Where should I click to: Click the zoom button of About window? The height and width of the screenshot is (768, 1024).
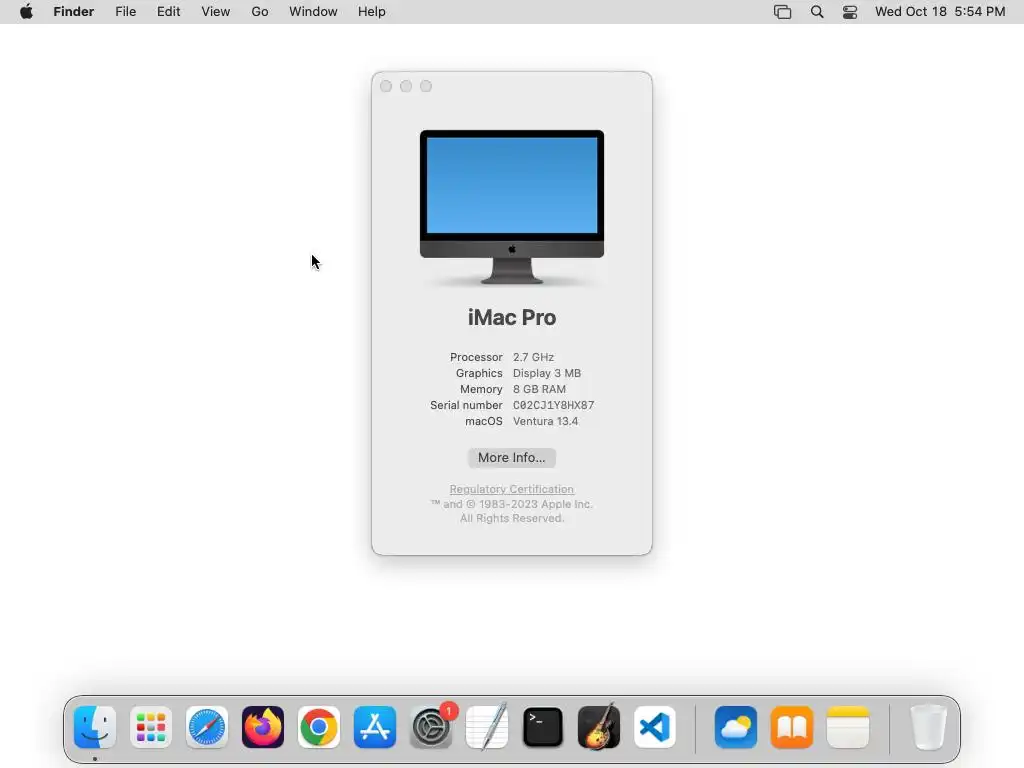426,86
